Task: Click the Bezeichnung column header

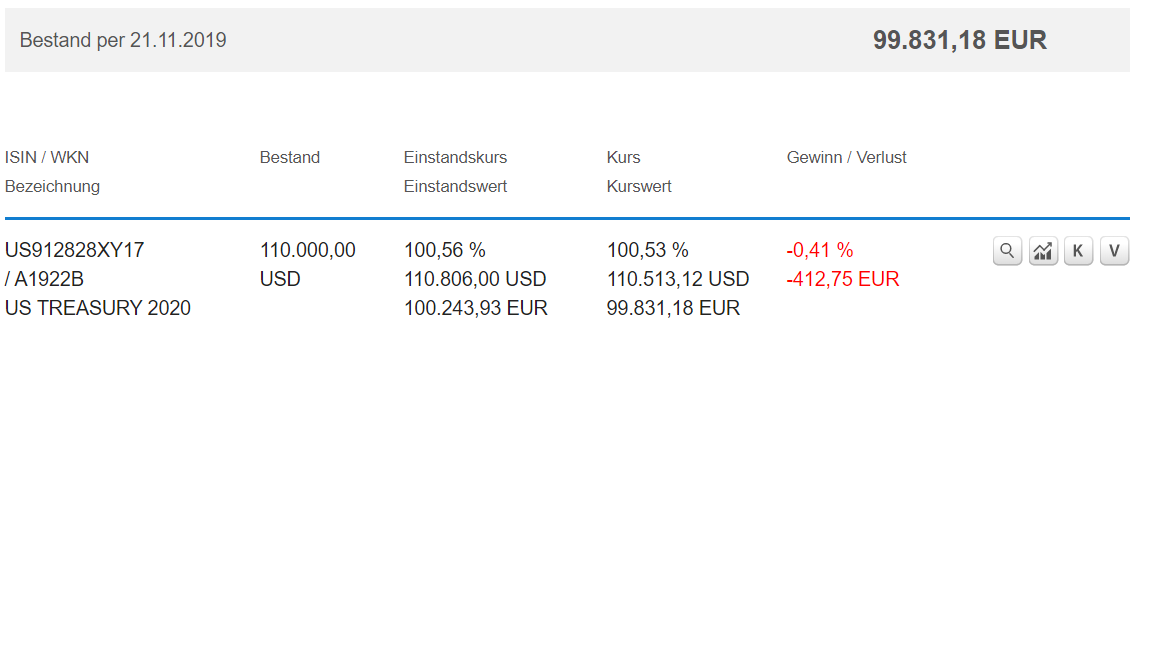Action: click(52, 186)
